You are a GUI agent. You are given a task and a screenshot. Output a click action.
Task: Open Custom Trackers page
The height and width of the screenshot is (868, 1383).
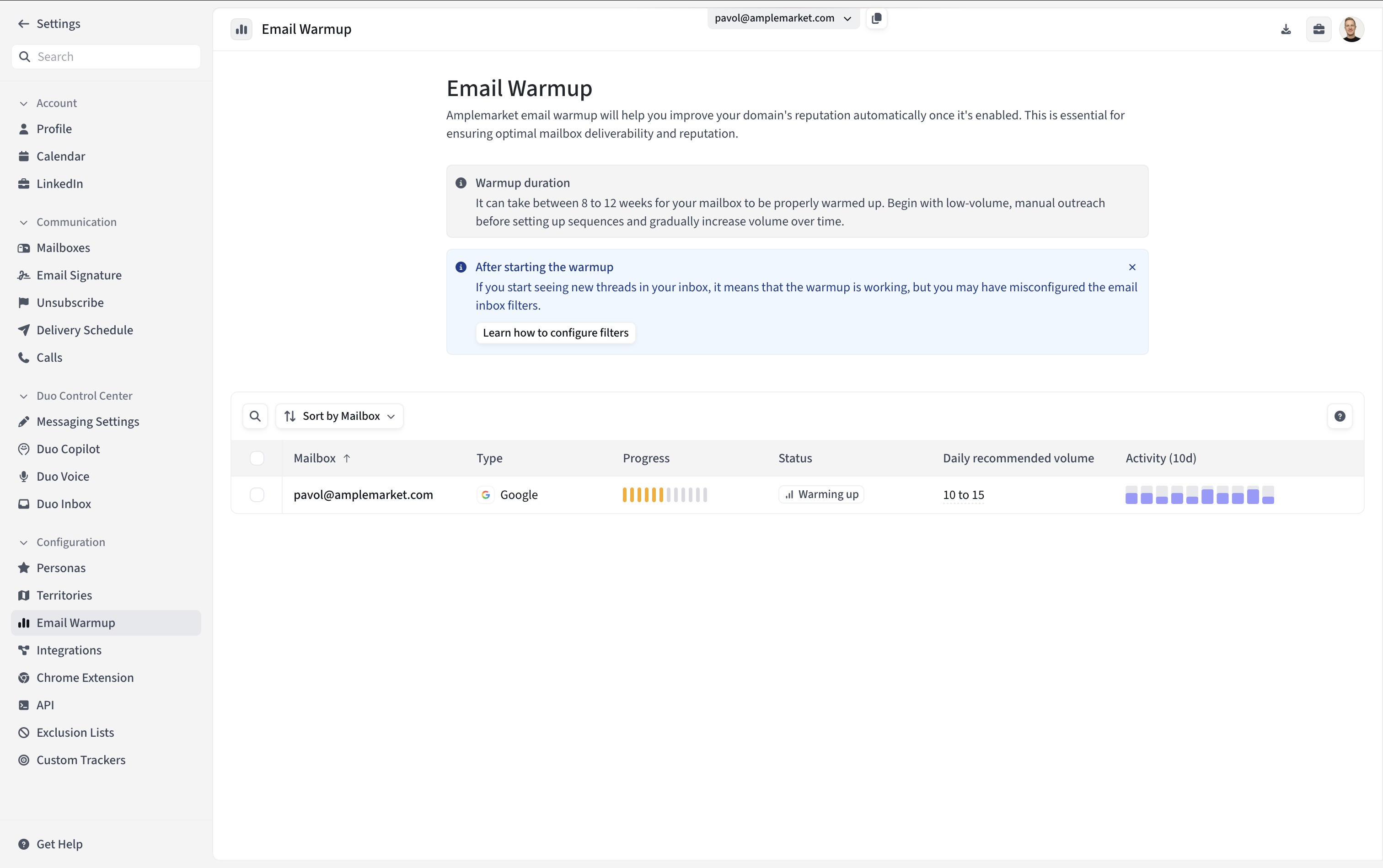point(106,760)
